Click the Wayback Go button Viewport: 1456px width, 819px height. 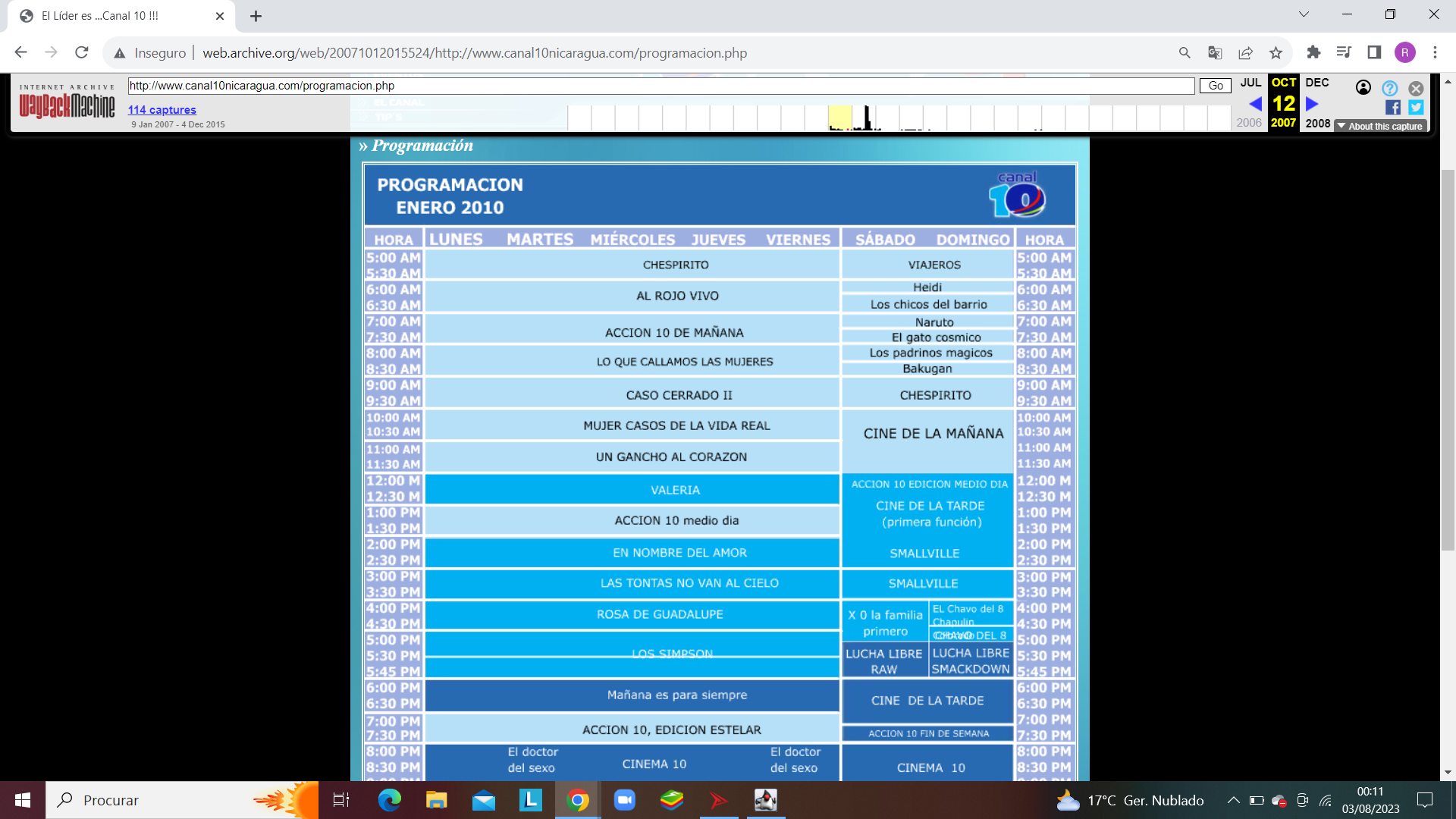tap(1215, 86)
